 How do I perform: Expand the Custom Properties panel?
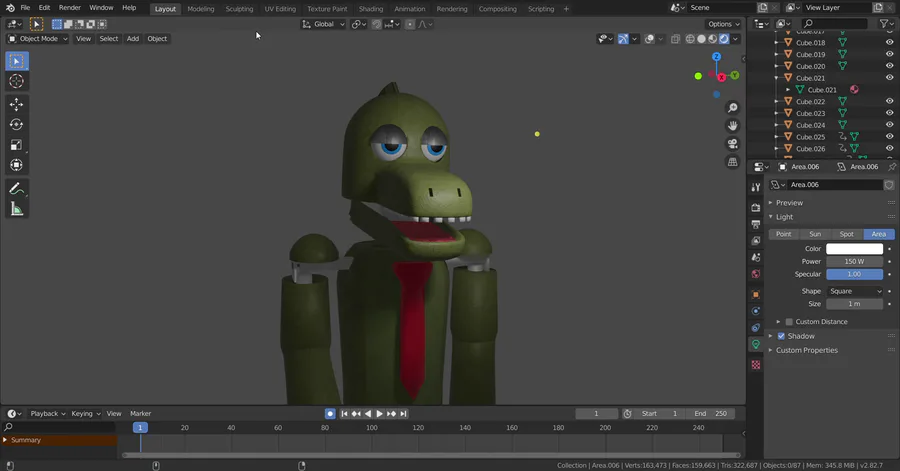tap(806, 350)
